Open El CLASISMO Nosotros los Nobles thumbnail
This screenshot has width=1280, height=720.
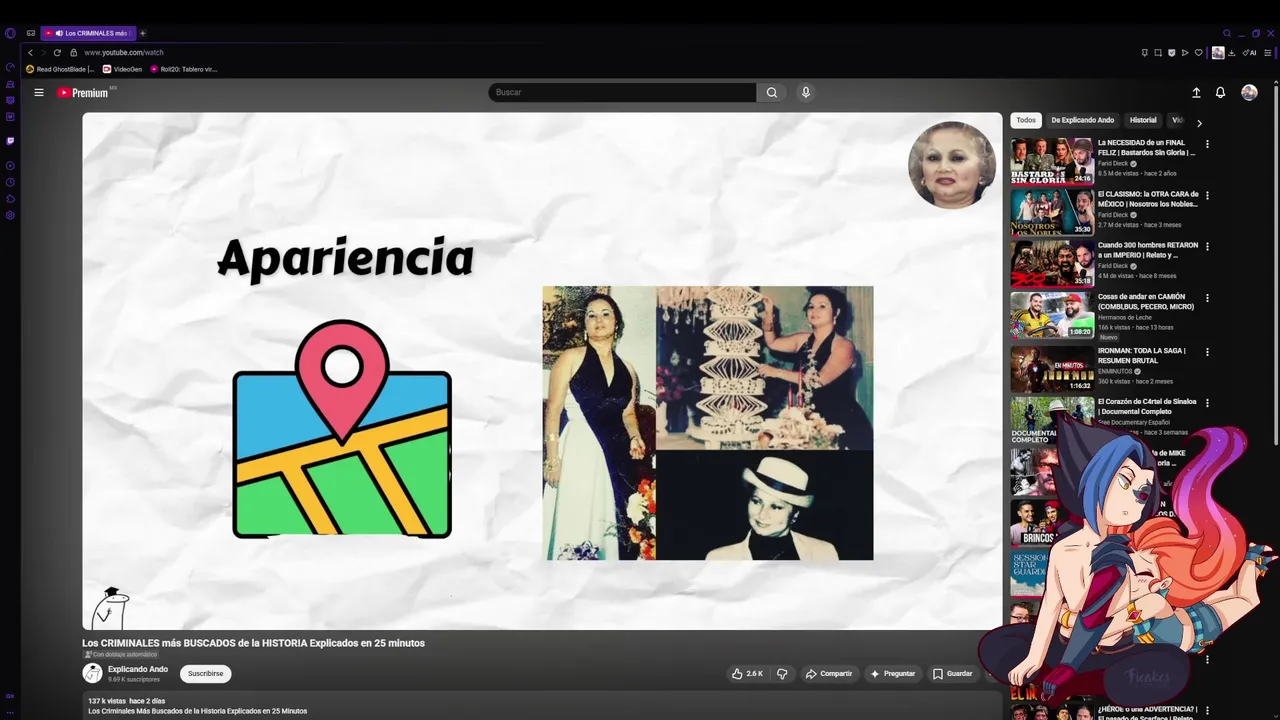(1052, 212)
